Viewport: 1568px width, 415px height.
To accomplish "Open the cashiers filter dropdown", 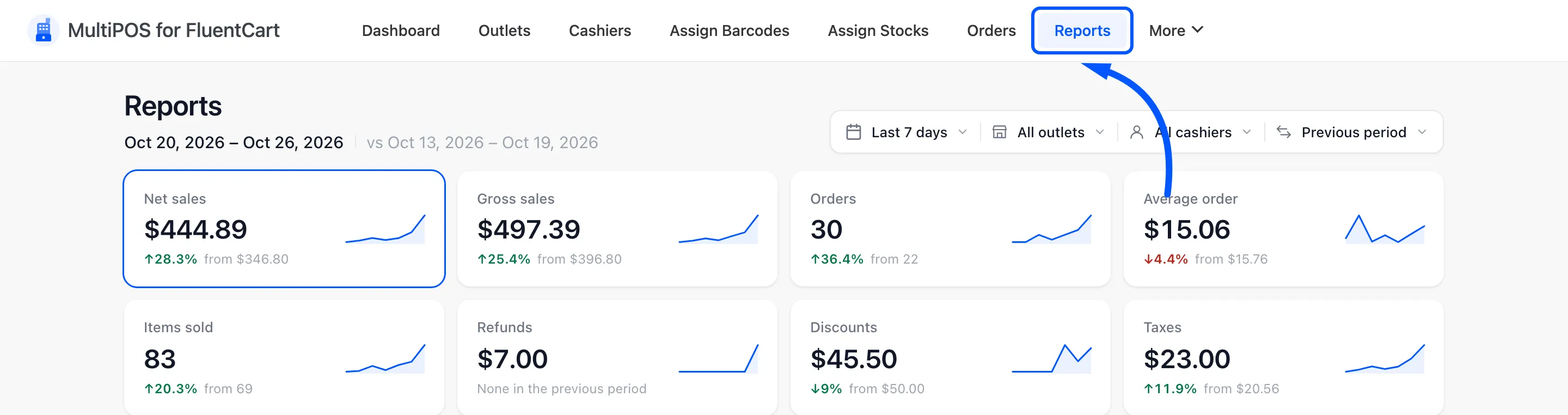I will click(1191, 132).
